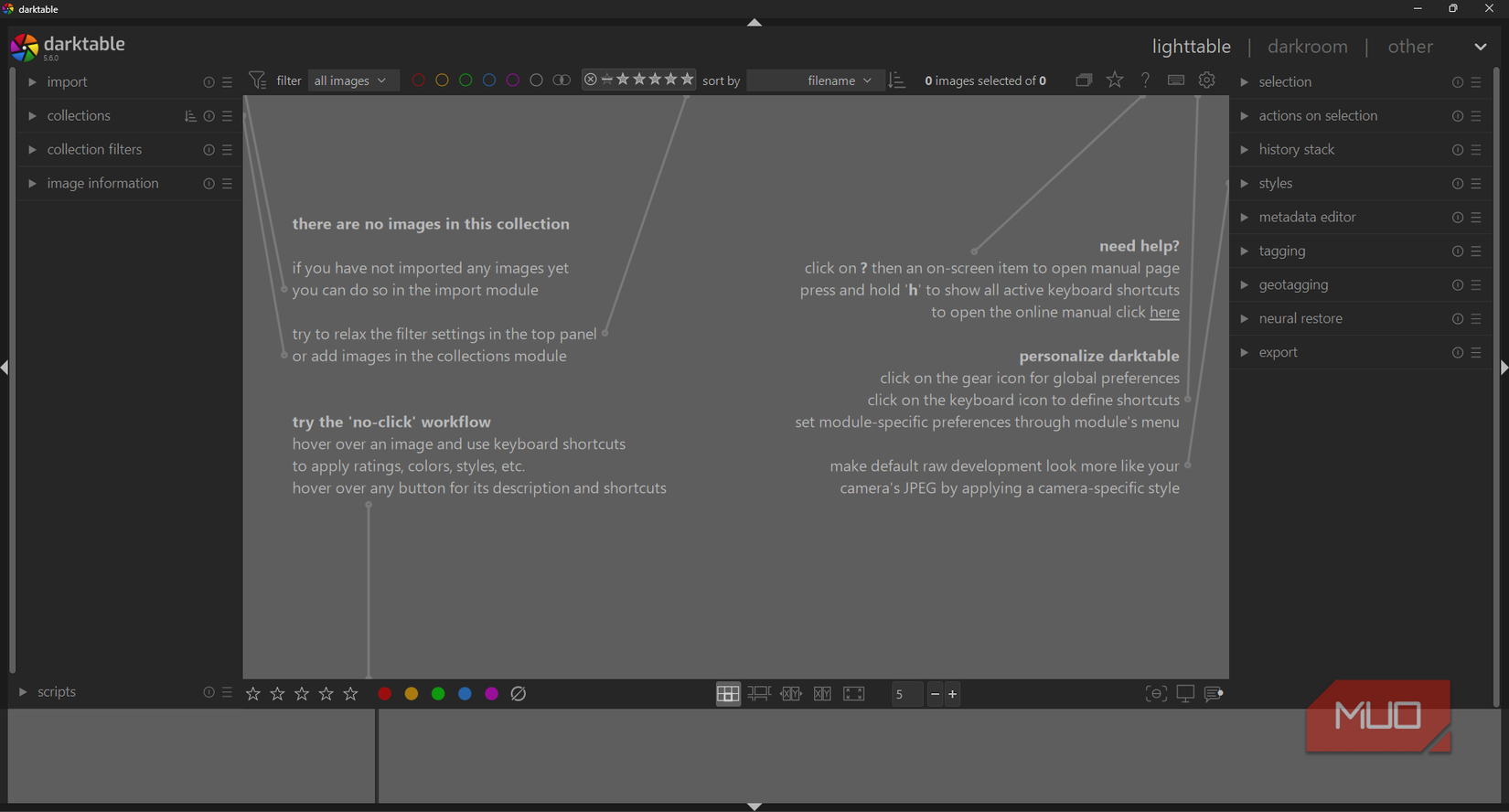
Task: Collapse the bottom panel with arrow
Action: click(754, 807)
